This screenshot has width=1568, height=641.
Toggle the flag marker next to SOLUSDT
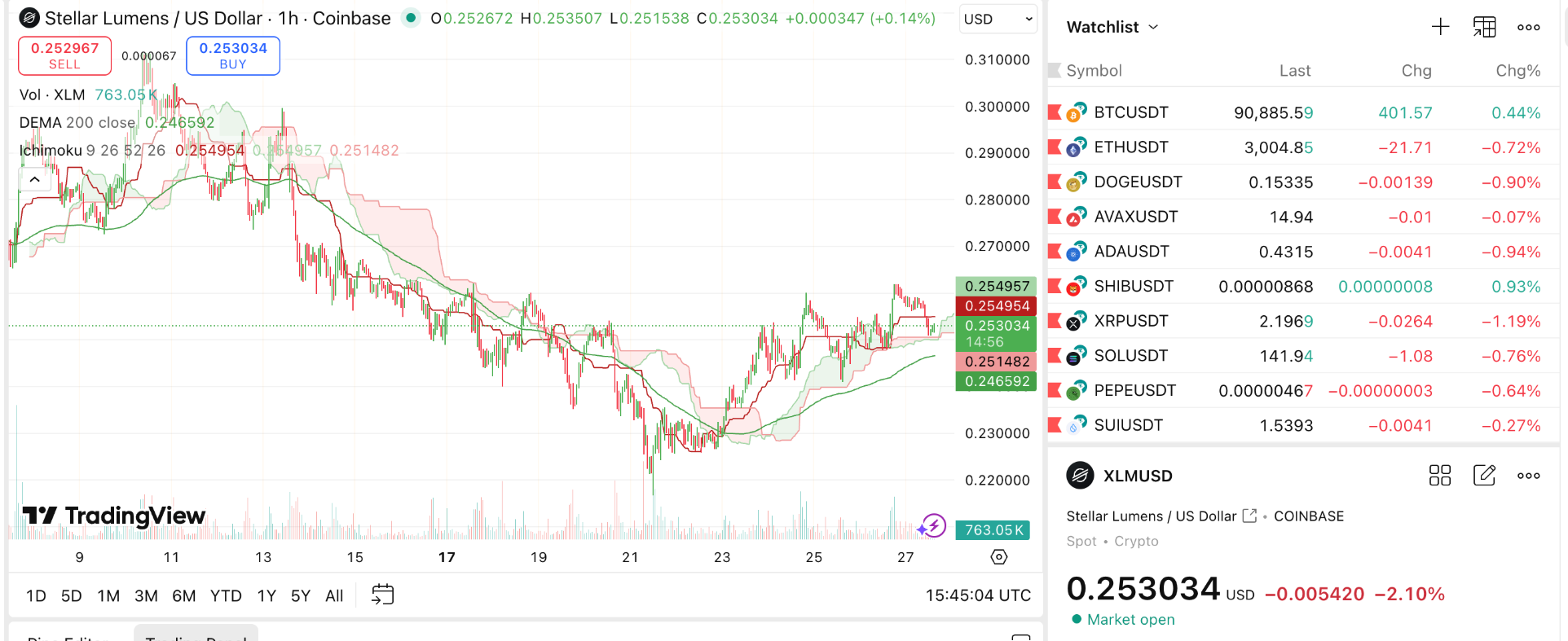coord(1055,356)
